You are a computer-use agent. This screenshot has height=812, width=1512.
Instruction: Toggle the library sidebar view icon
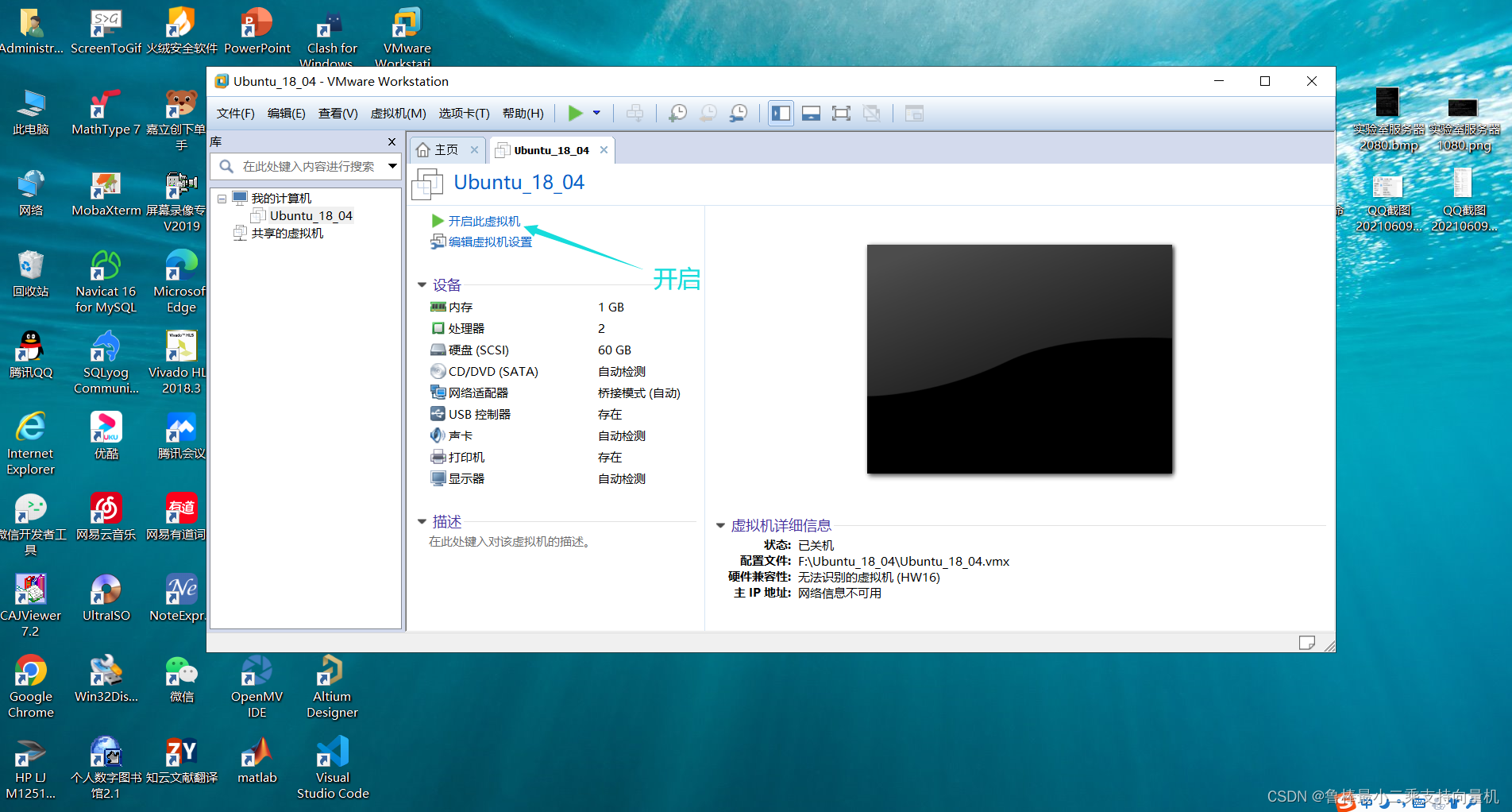781,114
